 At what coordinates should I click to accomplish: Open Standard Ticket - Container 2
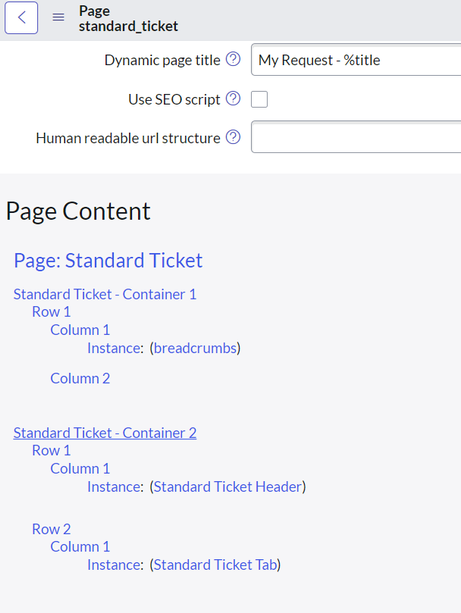105,433
